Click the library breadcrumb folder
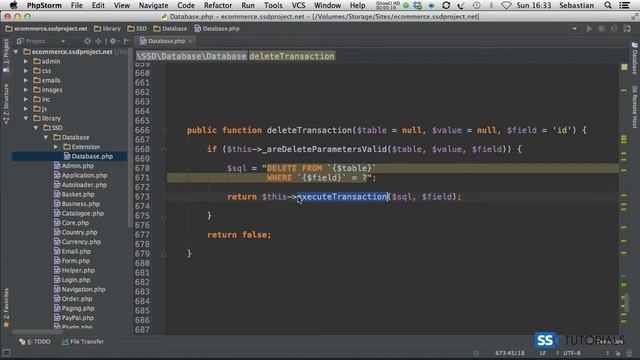Viewport: 640px width, 360px height. [107, 29]
